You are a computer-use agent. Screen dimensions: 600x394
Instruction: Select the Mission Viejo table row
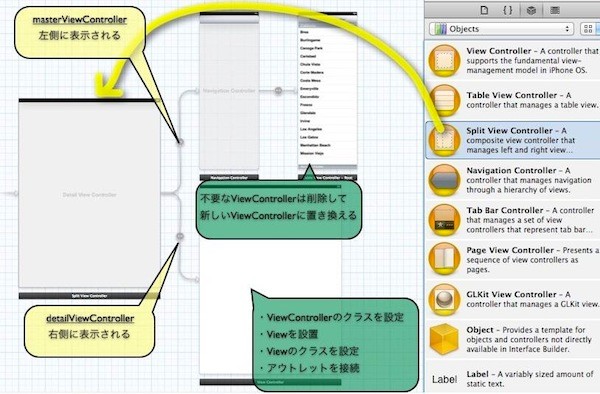tap(328, 153)
